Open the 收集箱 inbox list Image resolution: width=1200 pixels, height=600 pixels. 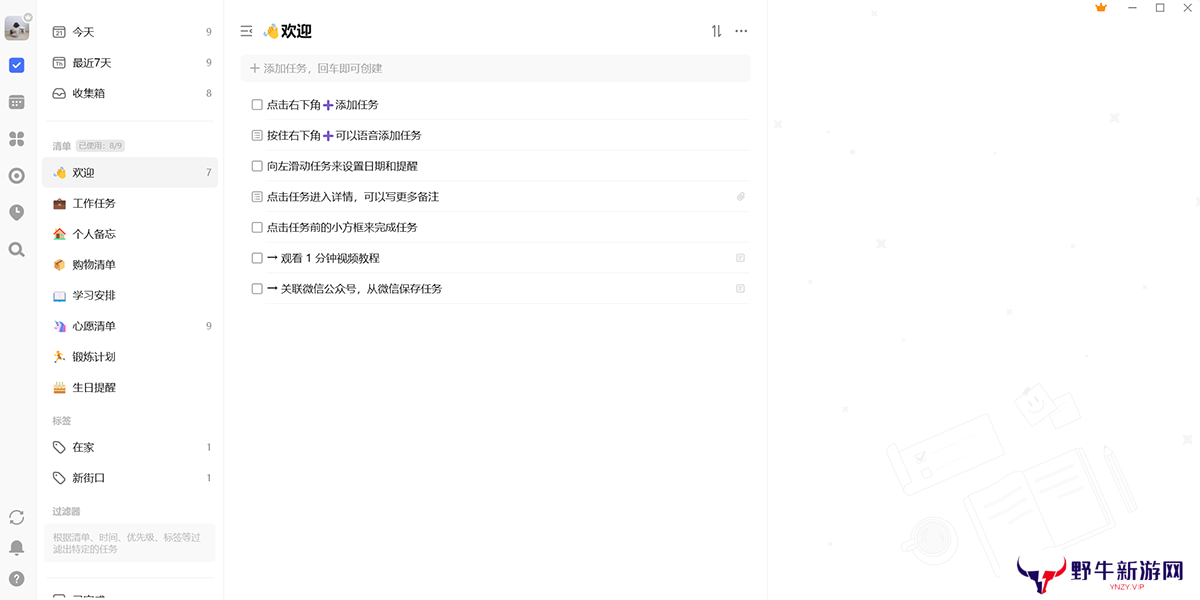coord(130,93)
